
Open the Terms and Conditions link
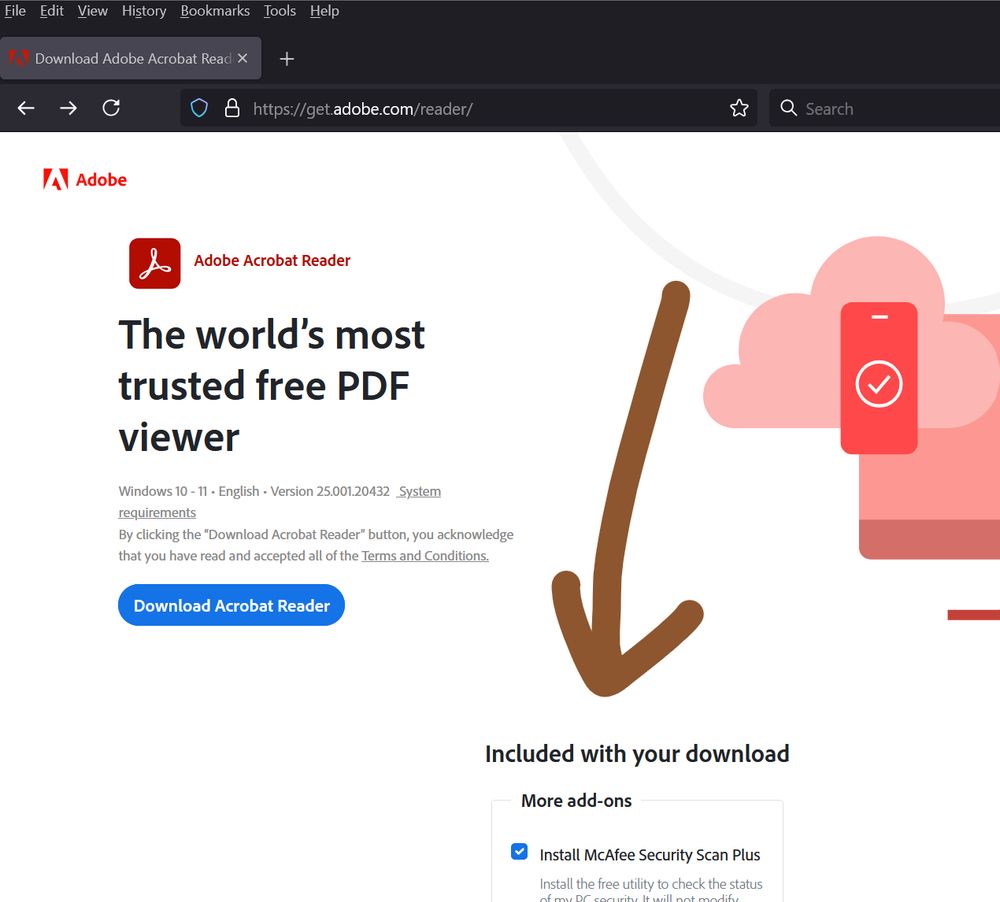425,556
